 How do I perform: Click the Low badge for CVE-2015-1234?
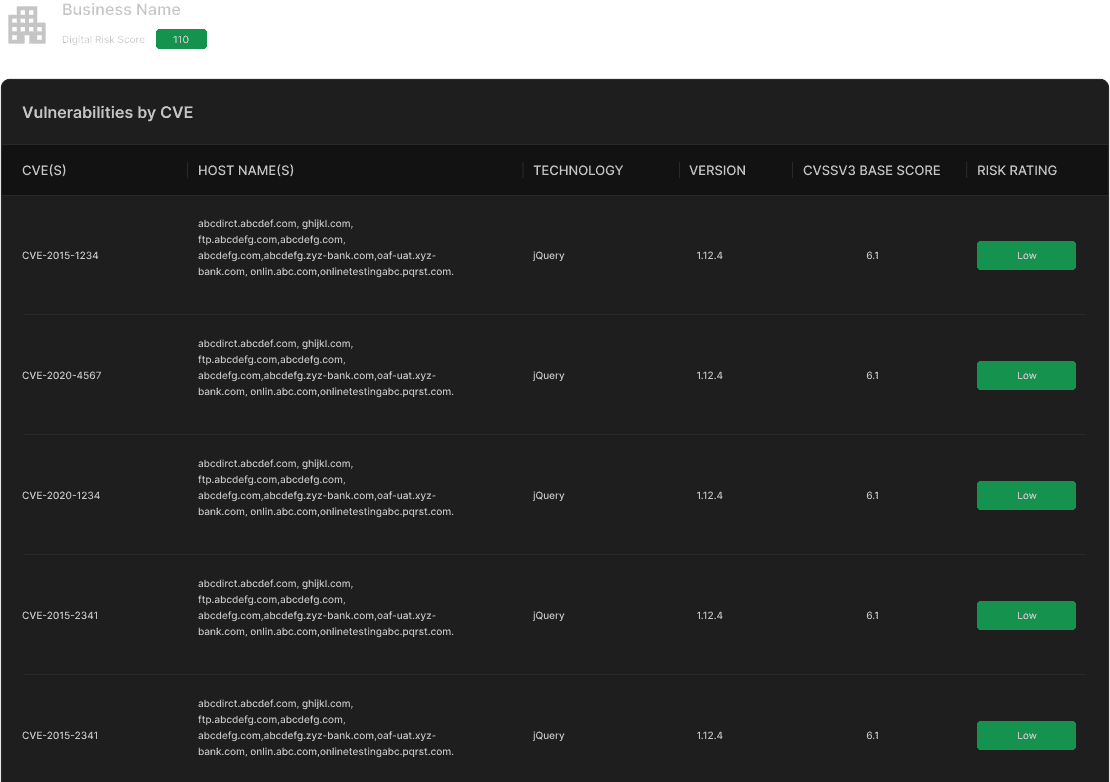coord(1026,255)
